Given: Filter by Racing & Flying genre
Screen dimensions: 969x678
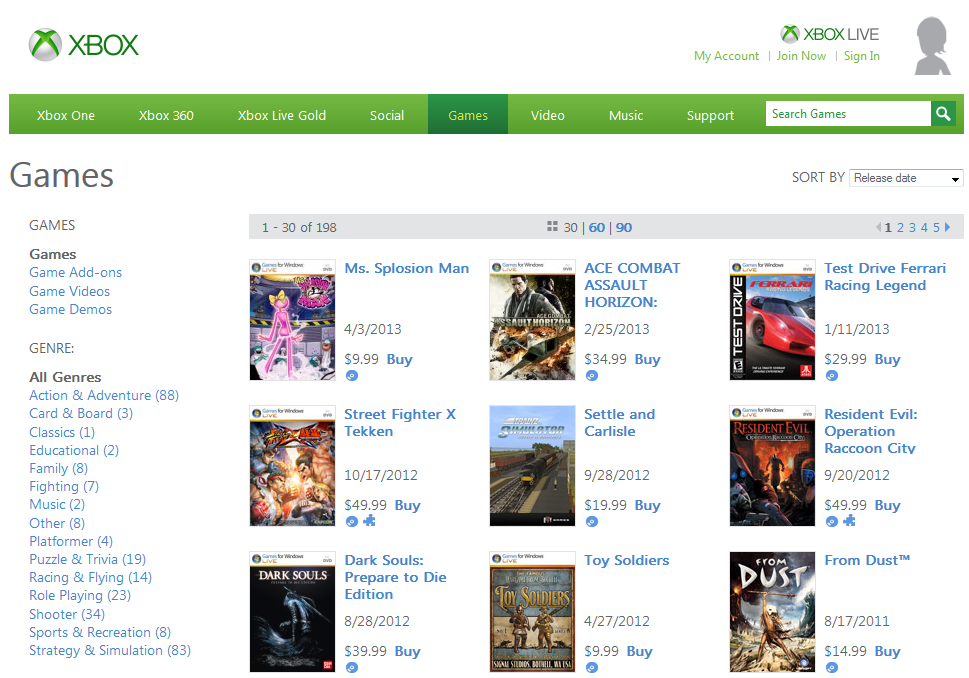Looking at the screenshot, I should point(90,577).
